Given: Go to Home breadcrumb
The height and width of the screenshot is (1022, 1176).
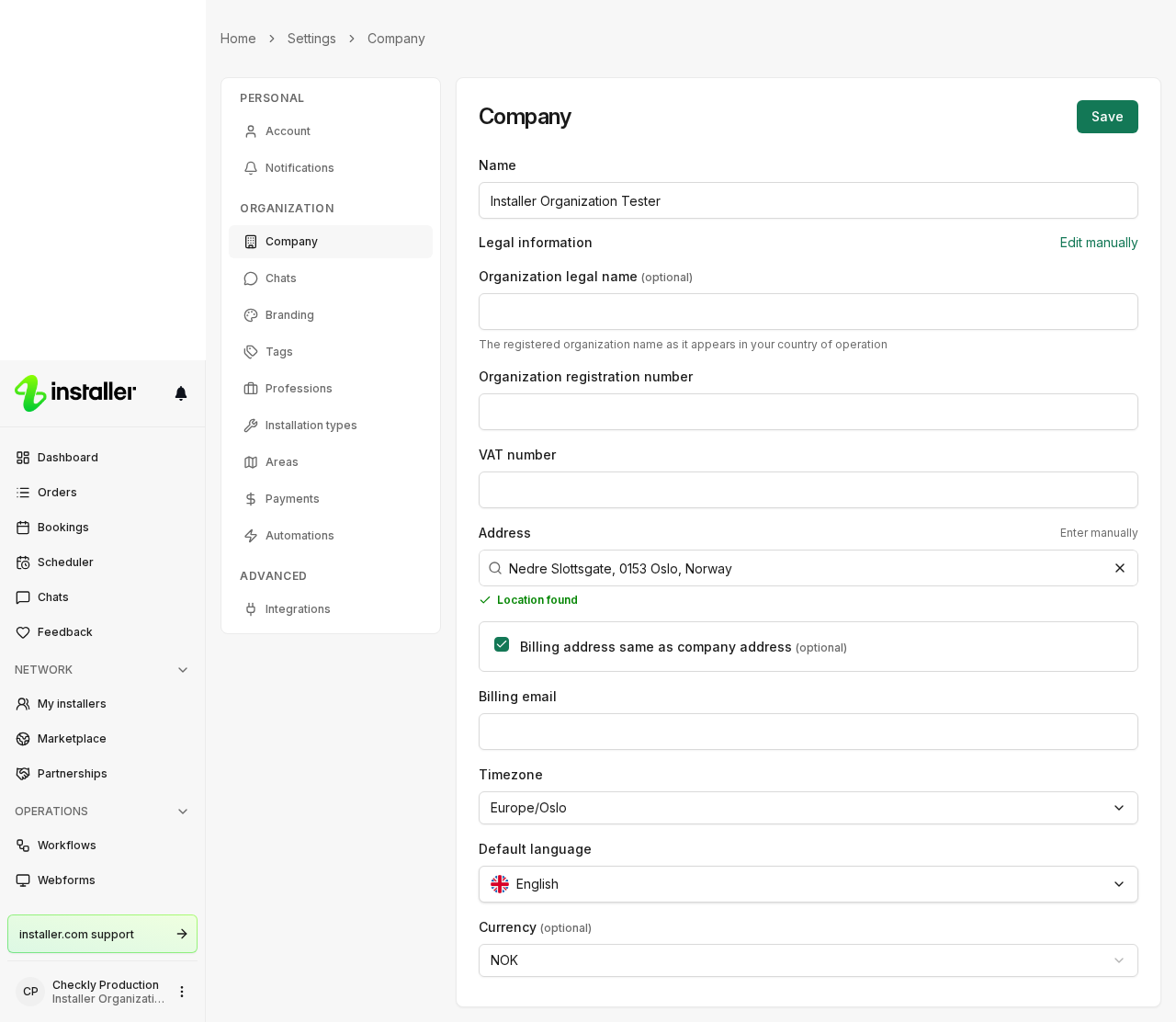Looking at the screenshot, I should coord(238,39).
